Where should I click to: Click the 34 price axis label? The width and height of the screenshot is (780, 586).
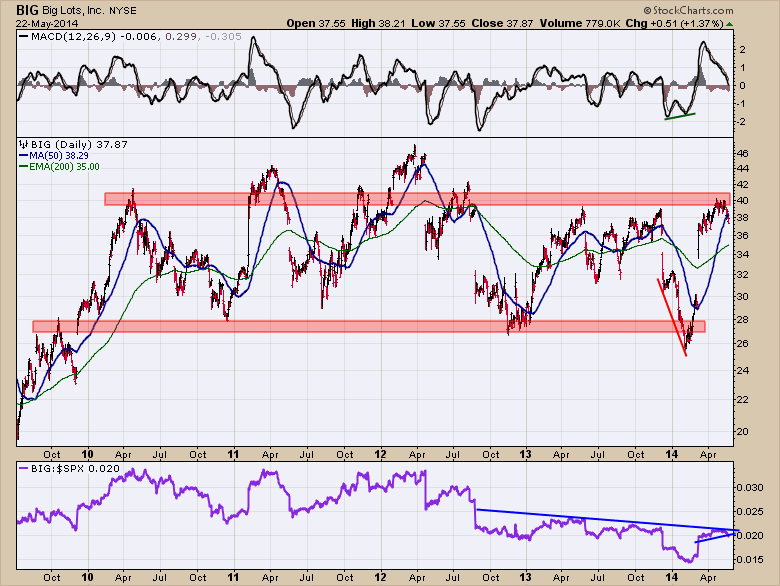click(x=742, y=254)
